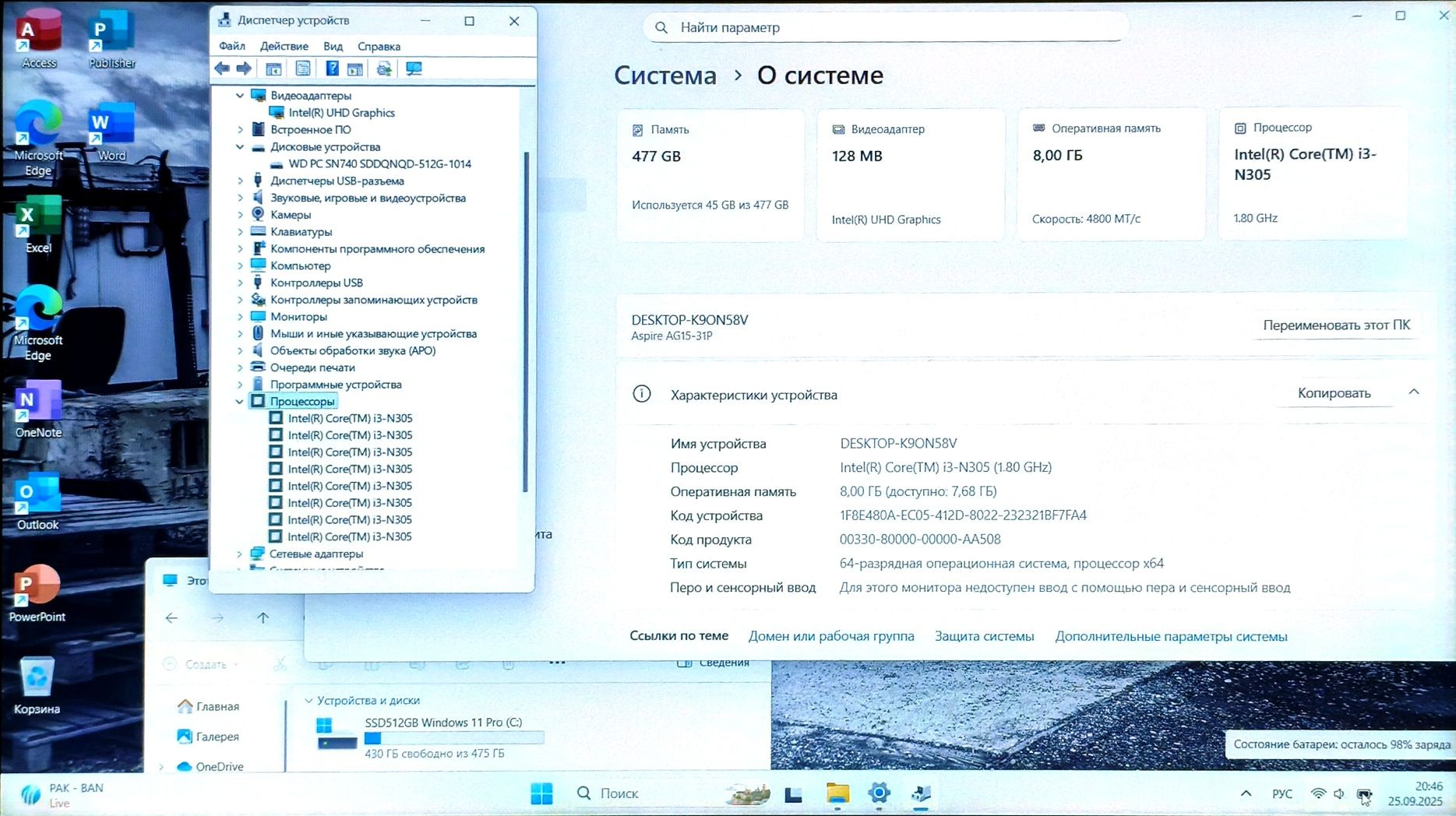Open Главная in File Explorer sidebar
This screenshot has height=816, width=1456.
point(208,706)
